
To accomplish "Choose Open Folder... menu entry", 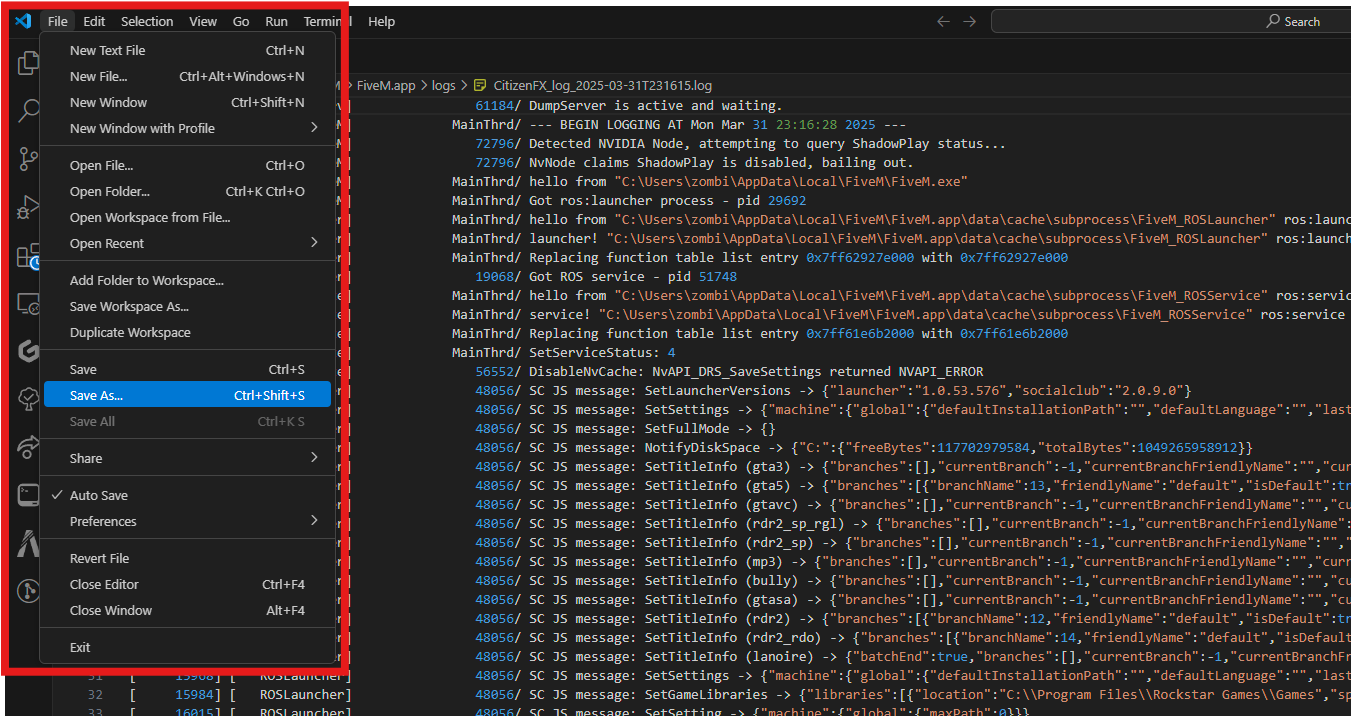I will coord(110,192).
